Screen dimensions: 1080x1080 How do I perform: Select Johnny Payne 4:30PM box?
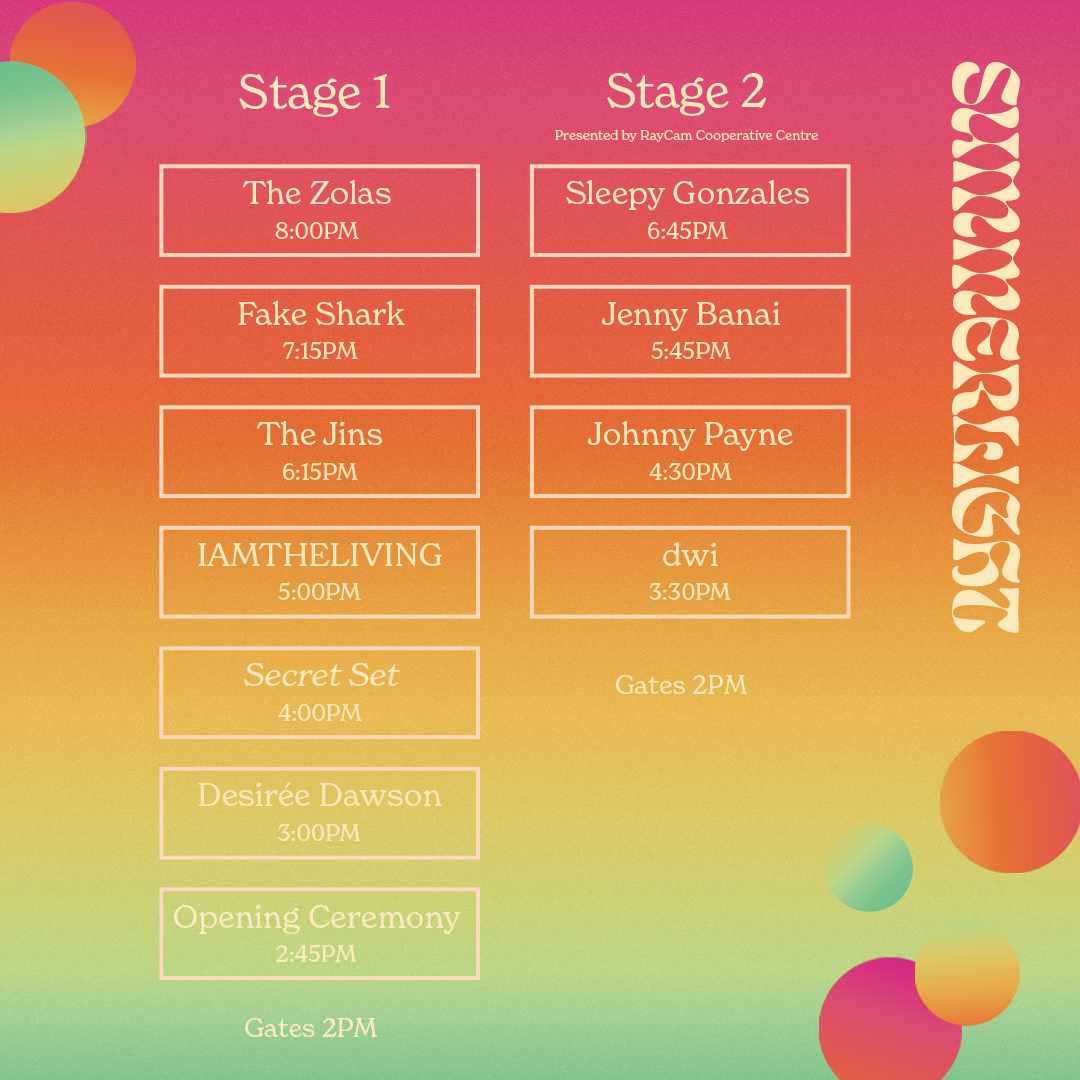point(689,452)
